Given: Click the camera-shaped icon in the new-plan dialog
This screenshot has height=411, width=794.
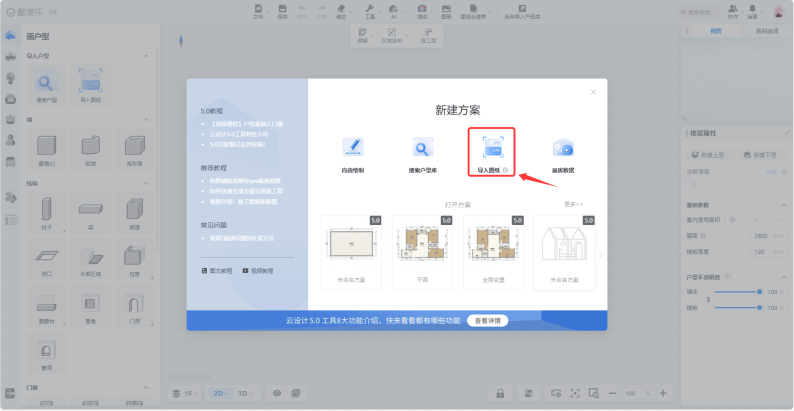Looking at the screenshot, I should (563, 148).
